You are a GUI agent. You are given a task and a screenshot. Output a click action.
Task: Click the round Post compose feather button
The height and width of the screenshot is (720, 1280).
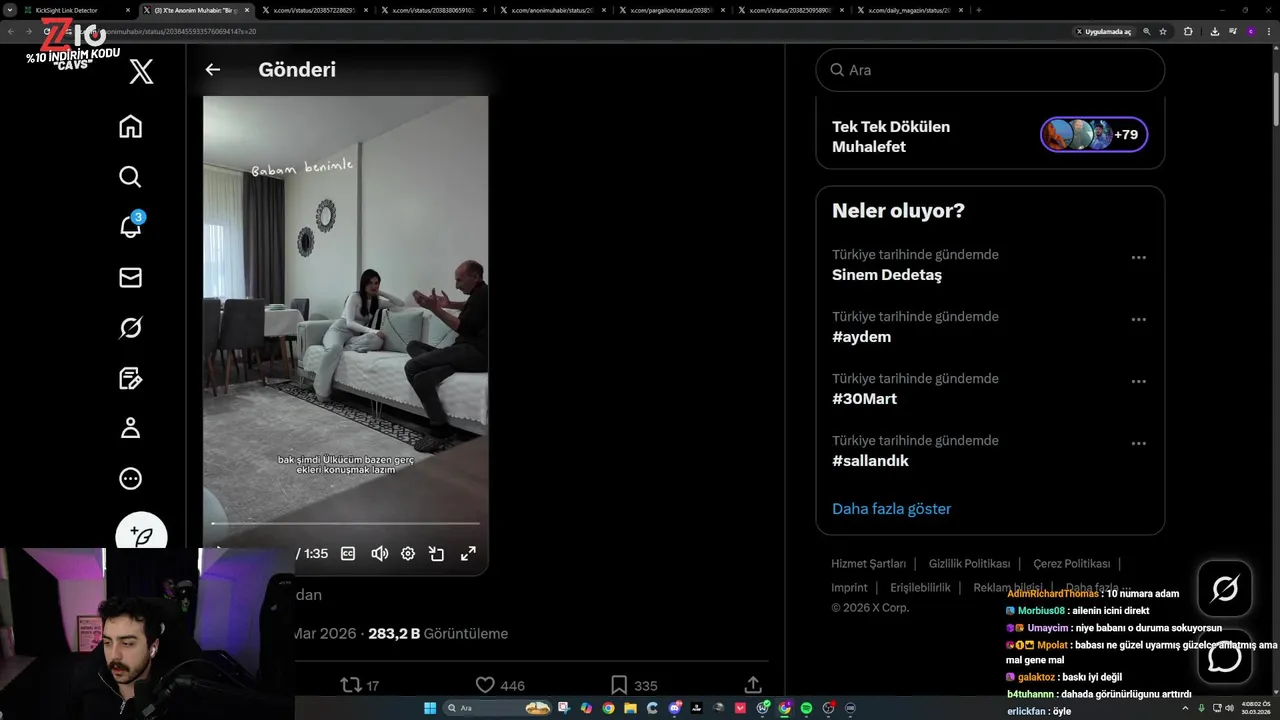click(141, 535)
